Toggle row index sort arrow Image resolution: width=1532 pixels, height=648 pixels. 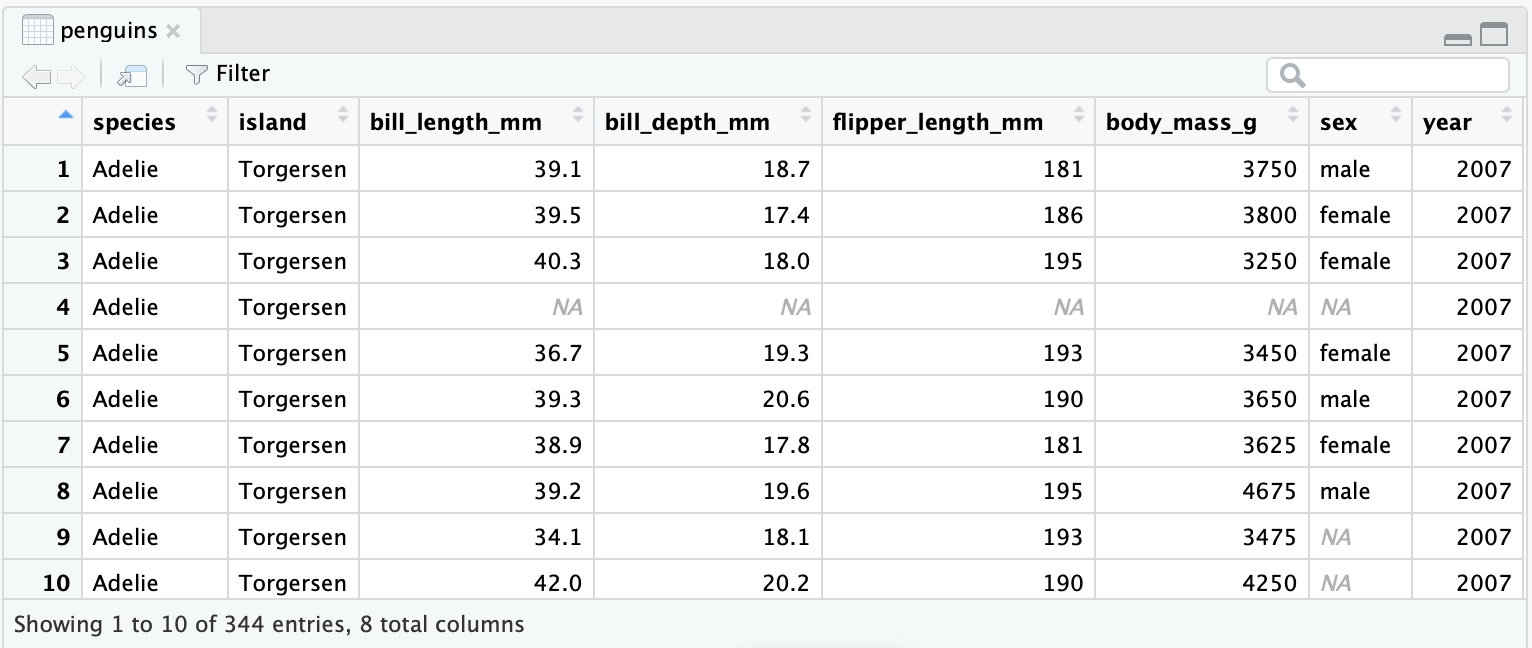coord(66,115)
